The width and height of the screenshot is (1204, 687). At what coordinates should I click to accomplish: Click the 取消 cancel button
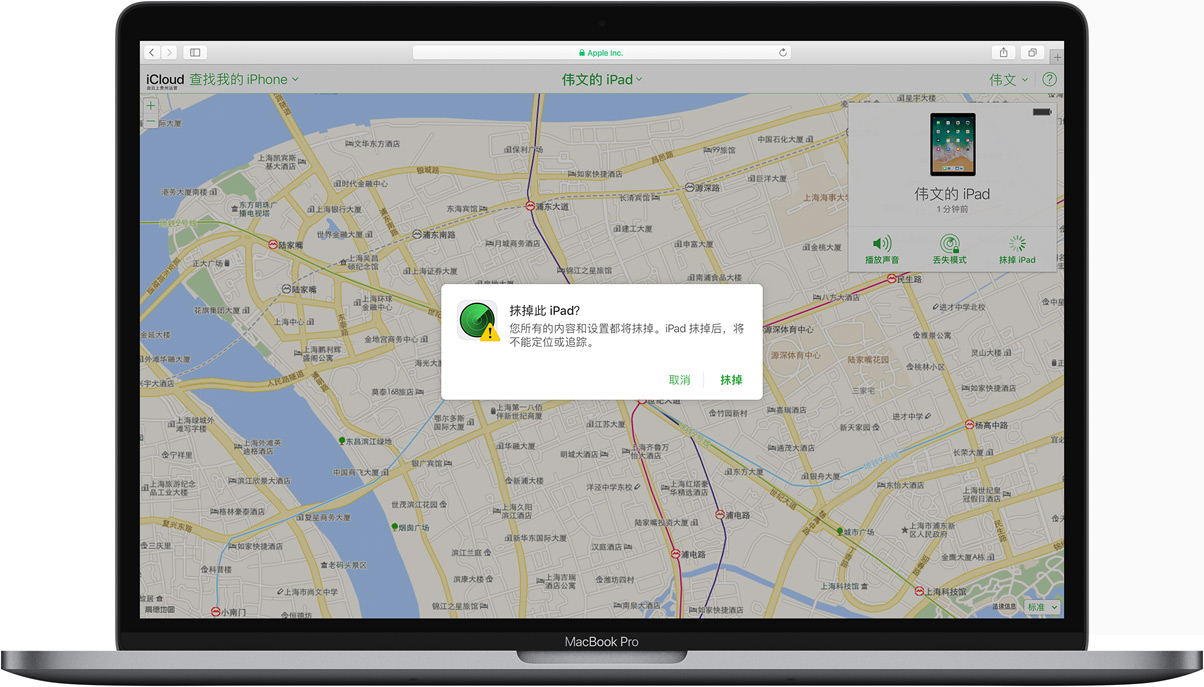click(x=680, y=380)
